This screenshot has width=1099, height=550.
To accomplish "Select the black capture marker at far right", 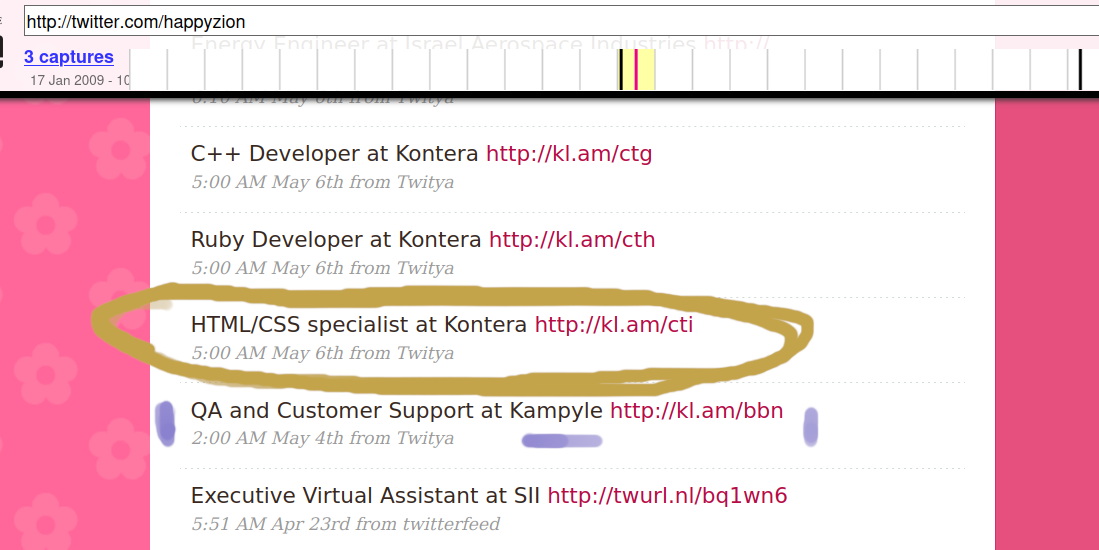I will tap(1080, 70).
